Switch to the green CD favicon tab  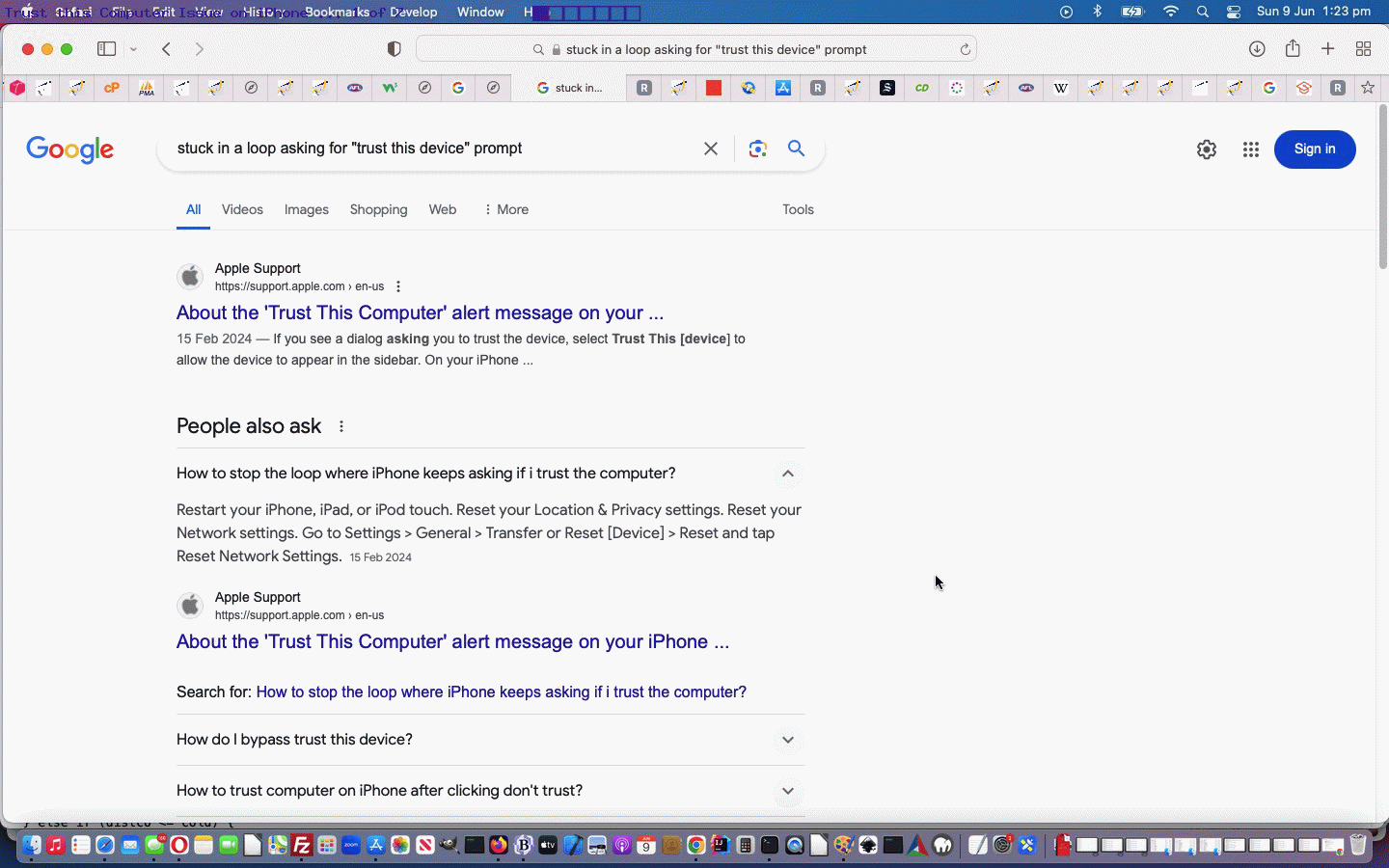click(x=922, y=88)
